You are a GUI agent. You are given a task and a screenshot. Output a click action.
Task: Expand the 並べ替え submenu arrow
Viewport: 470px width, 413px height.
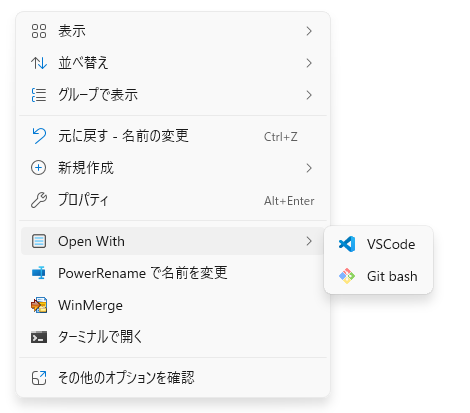tap(309, 63)
